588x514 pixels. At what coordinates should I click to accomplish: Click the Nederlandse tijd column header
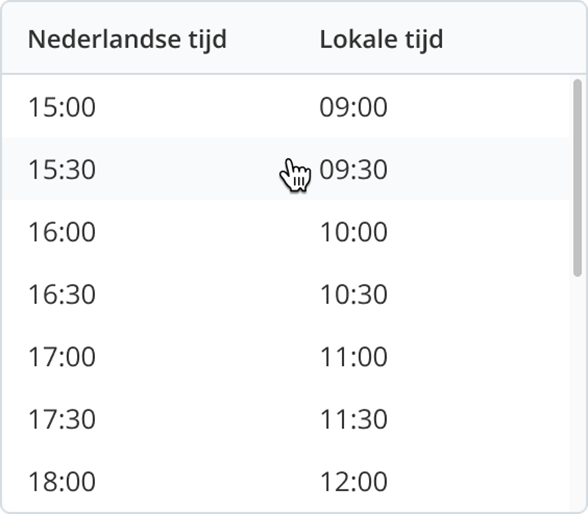[x=127, y=40]
